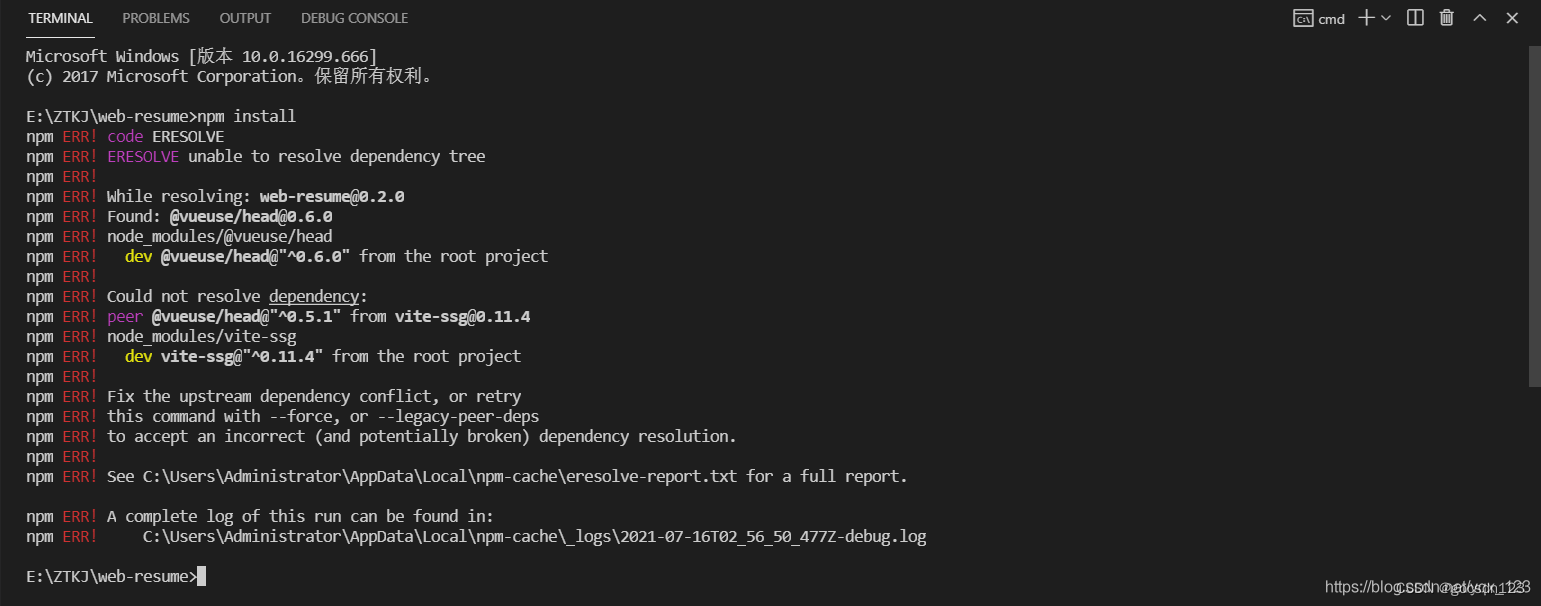Select the cmd terminal icon in the top bar

pos(1318,17)
